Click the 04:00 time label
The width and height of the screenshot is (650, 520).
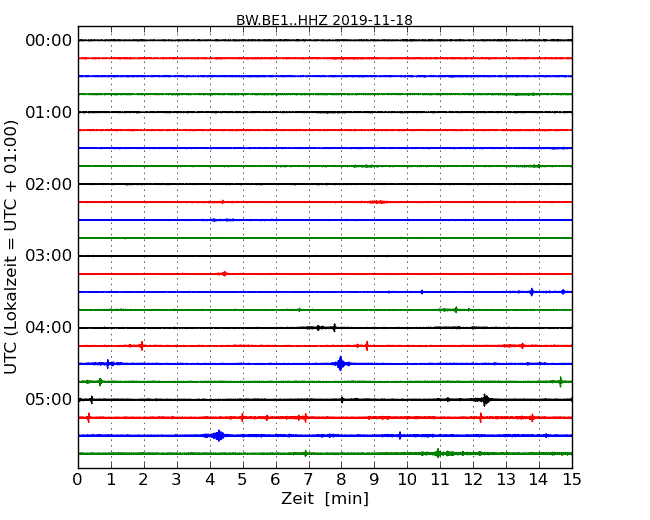(x=49, y=328)
